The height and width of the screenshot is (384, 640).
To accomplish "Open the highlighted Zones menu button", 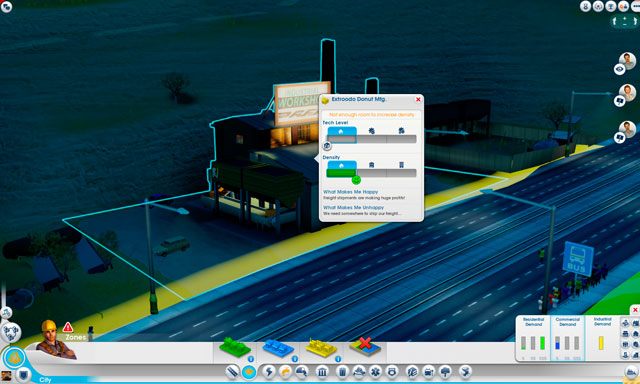I will pyautogui.click(x=249, y=372).
